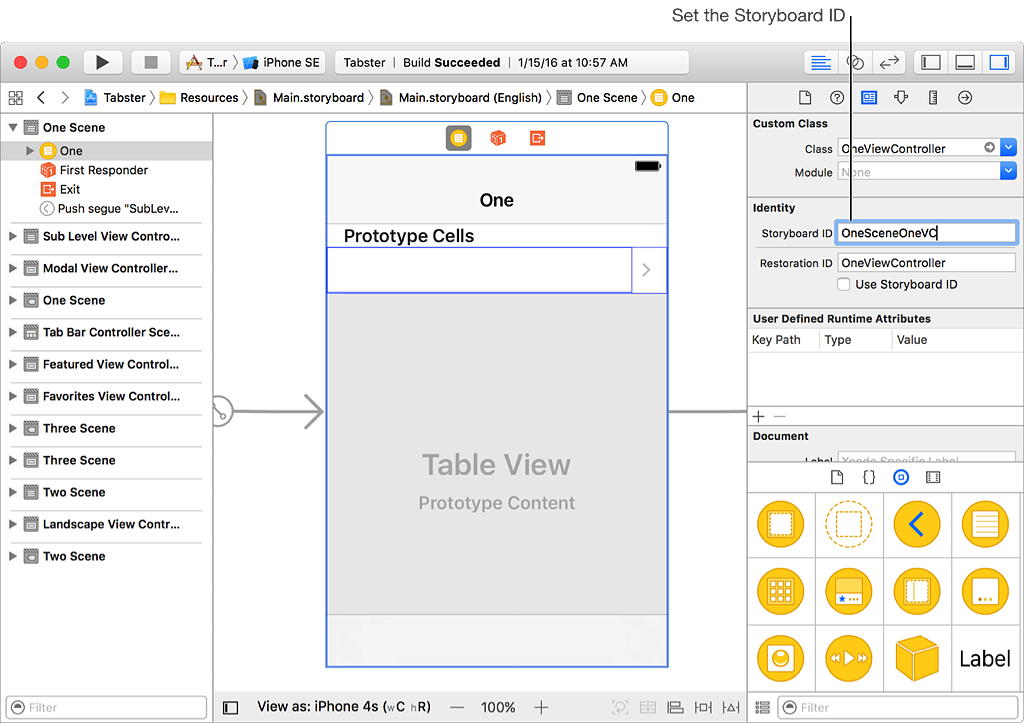
Task: Click the Restoration ID field
Action: [x=926, y=263]
